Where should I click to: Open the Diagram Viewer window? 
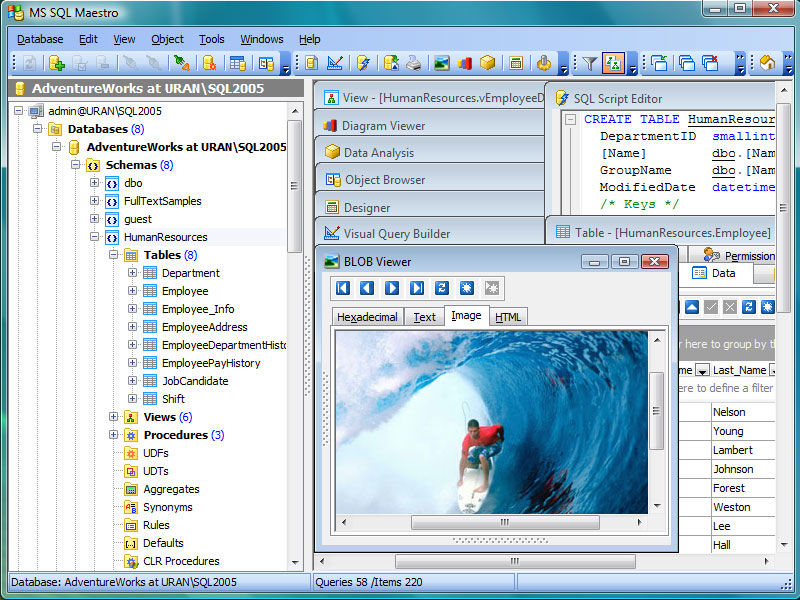[383, 126]
